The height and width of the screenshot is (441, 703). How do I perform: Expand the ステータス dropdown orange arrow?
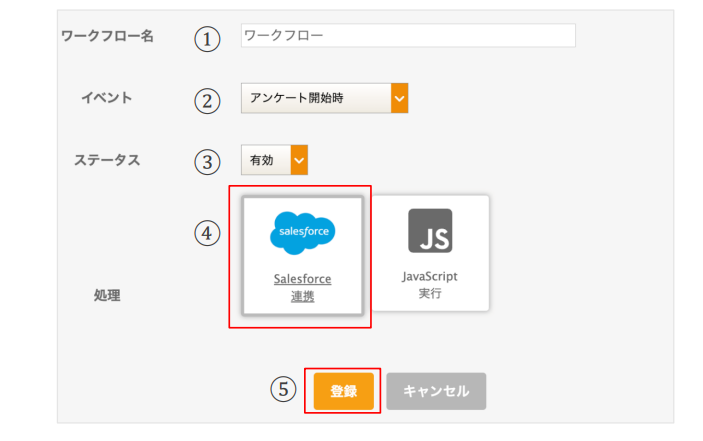(x=299, y=160)
